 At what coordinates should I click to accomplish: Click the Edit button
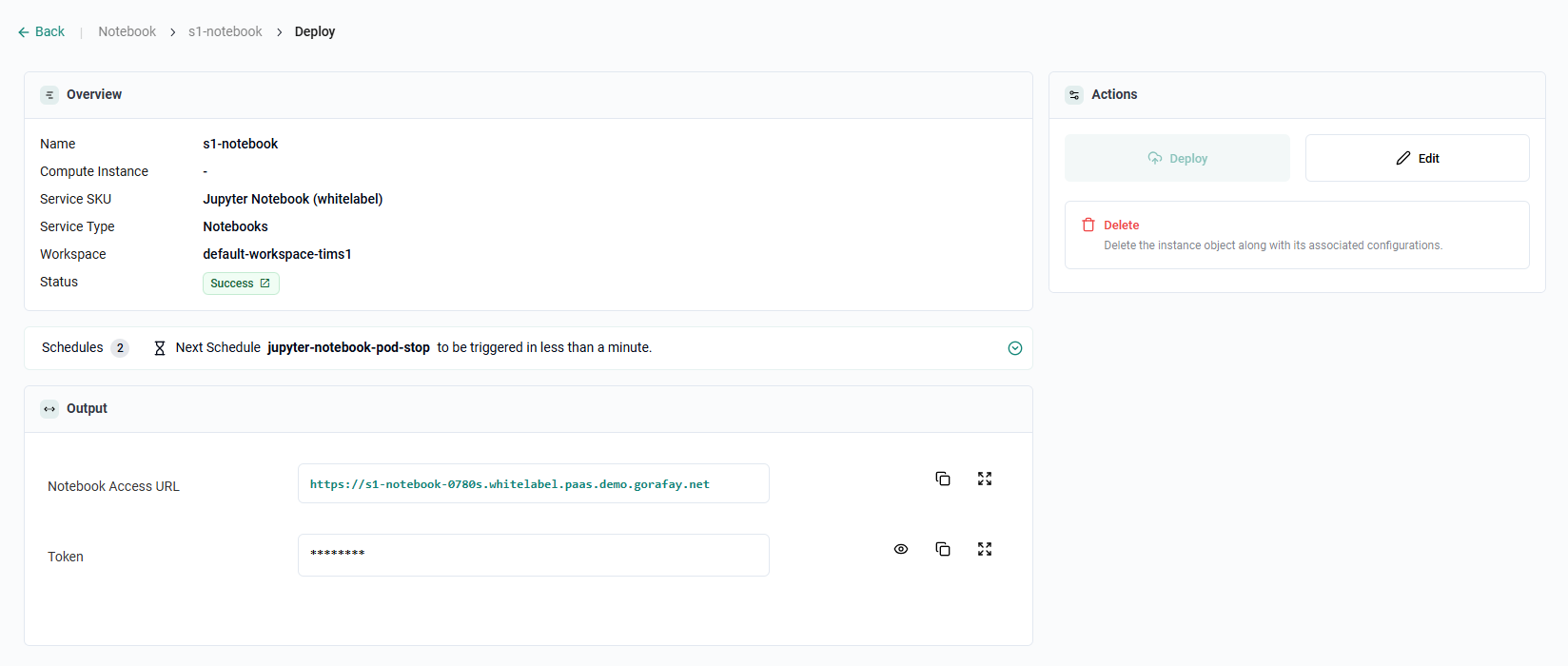click(x=1417, y=158)
